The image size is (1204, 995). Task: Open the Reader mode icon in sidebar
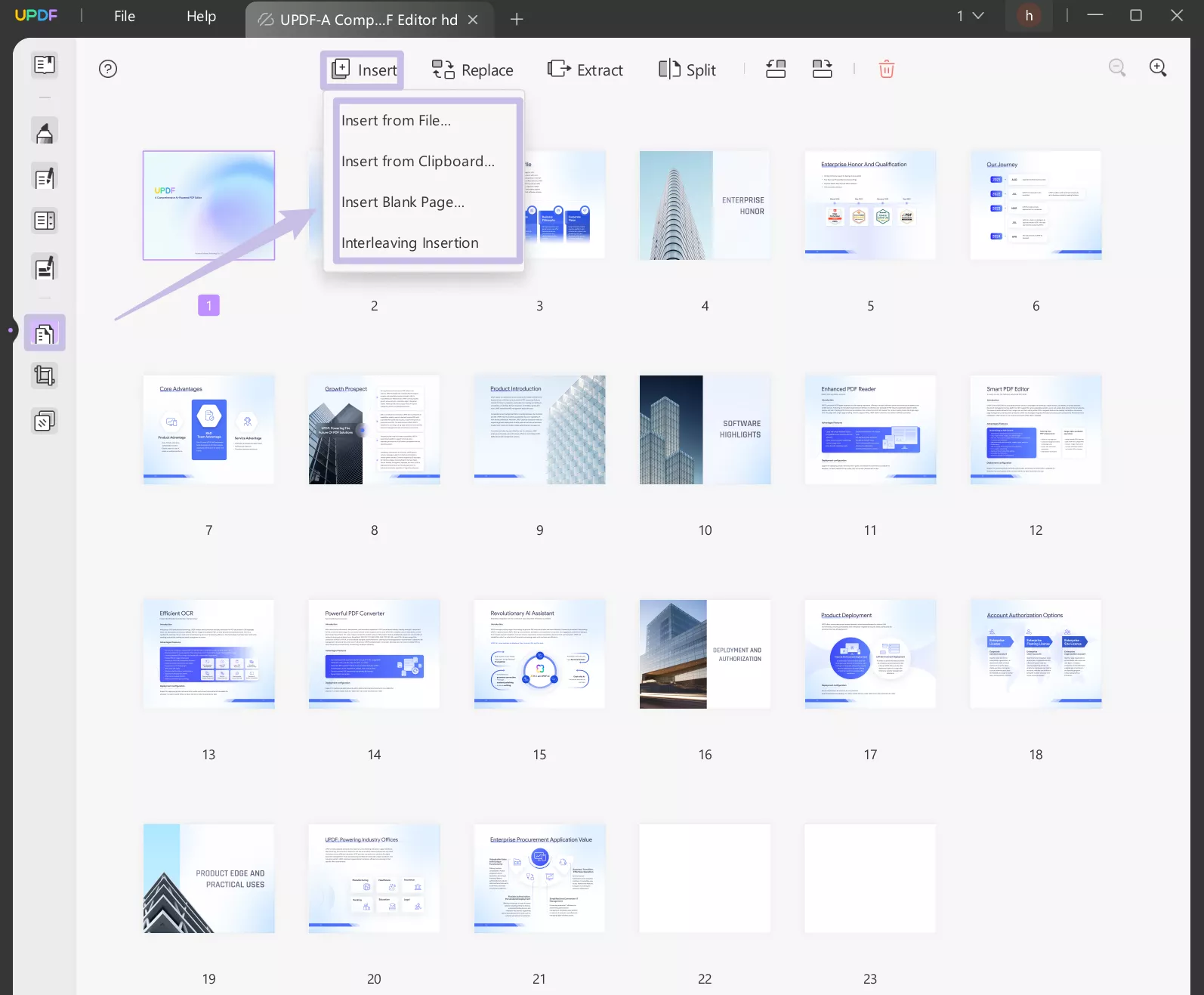(x=45, y=65)
